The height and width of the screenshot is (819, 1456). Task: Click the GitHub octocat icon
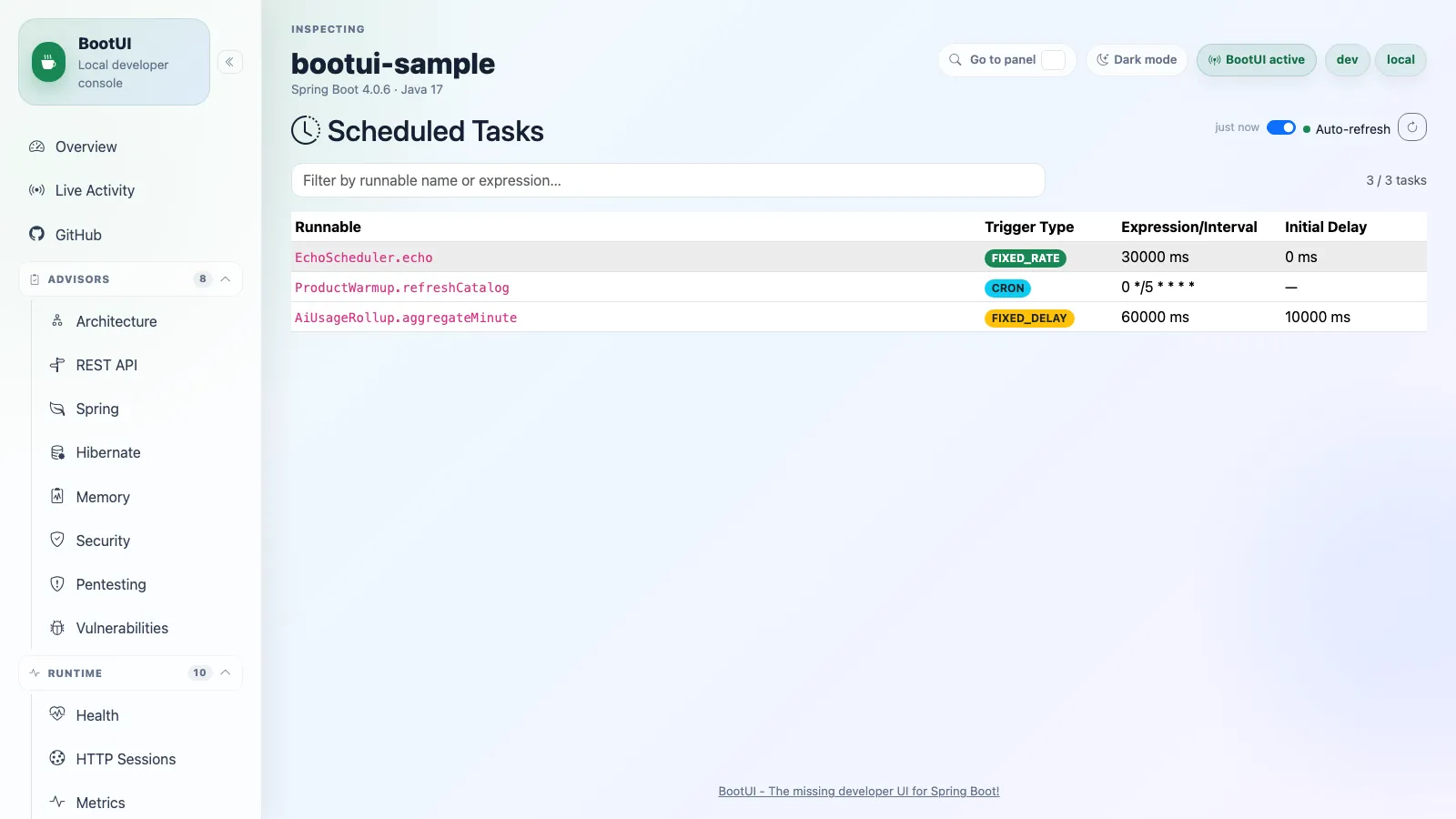[36, 234]
